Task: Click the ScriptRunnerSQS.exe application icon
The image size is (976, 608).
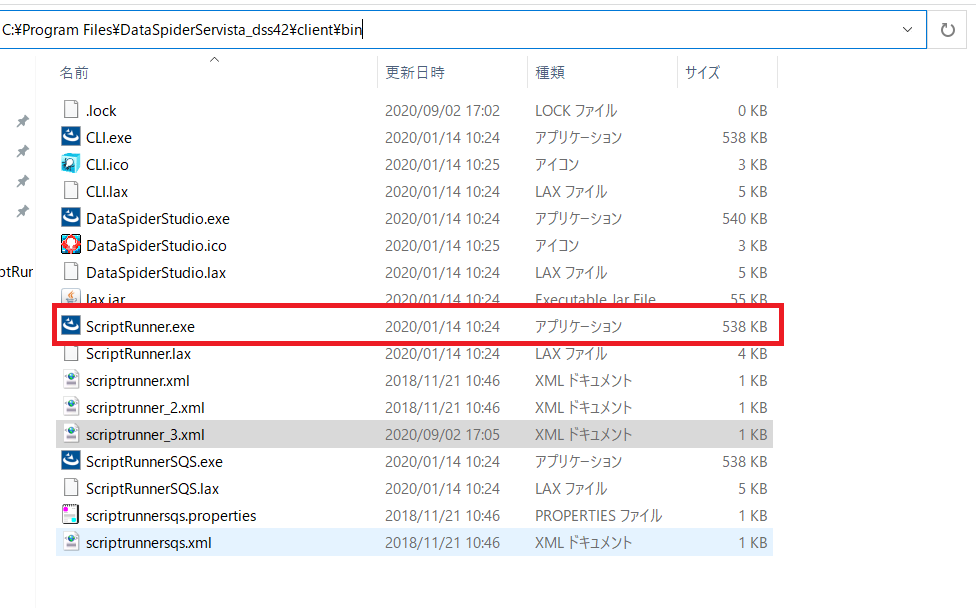Action: [71, 461]
